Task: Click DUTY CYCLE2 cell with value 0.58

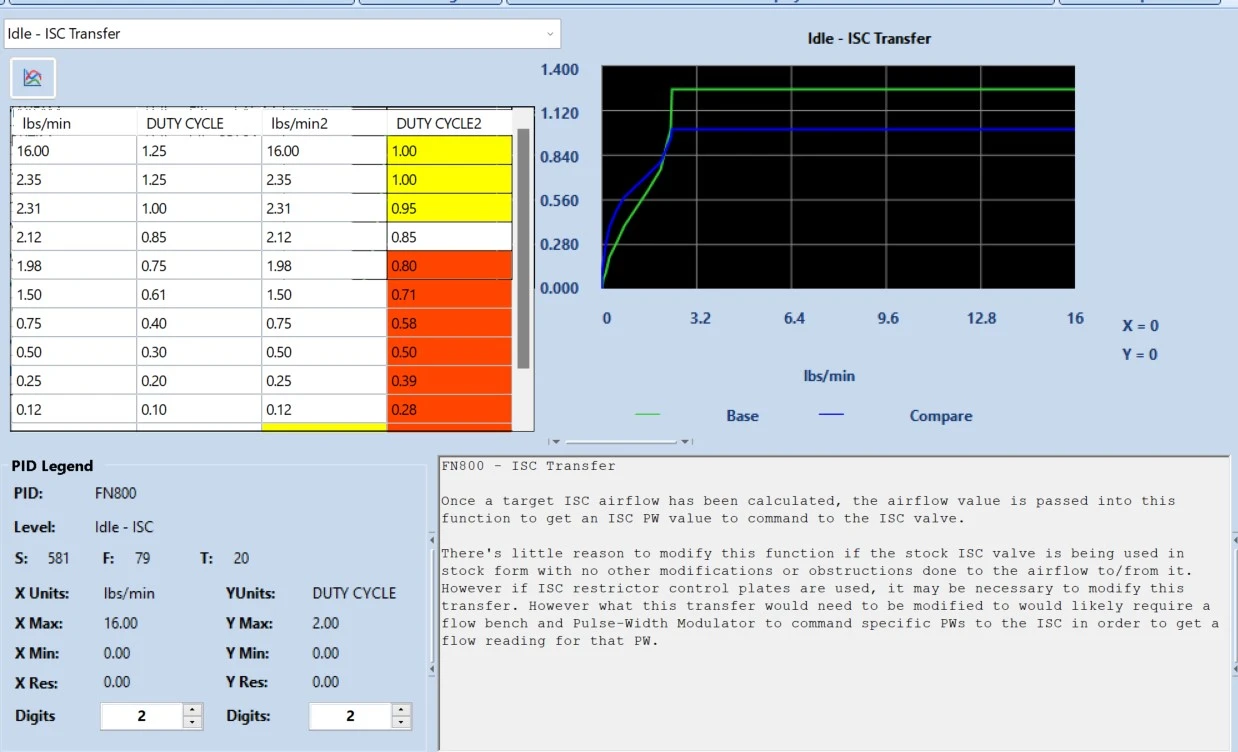Action: click(x=449, y=323)
